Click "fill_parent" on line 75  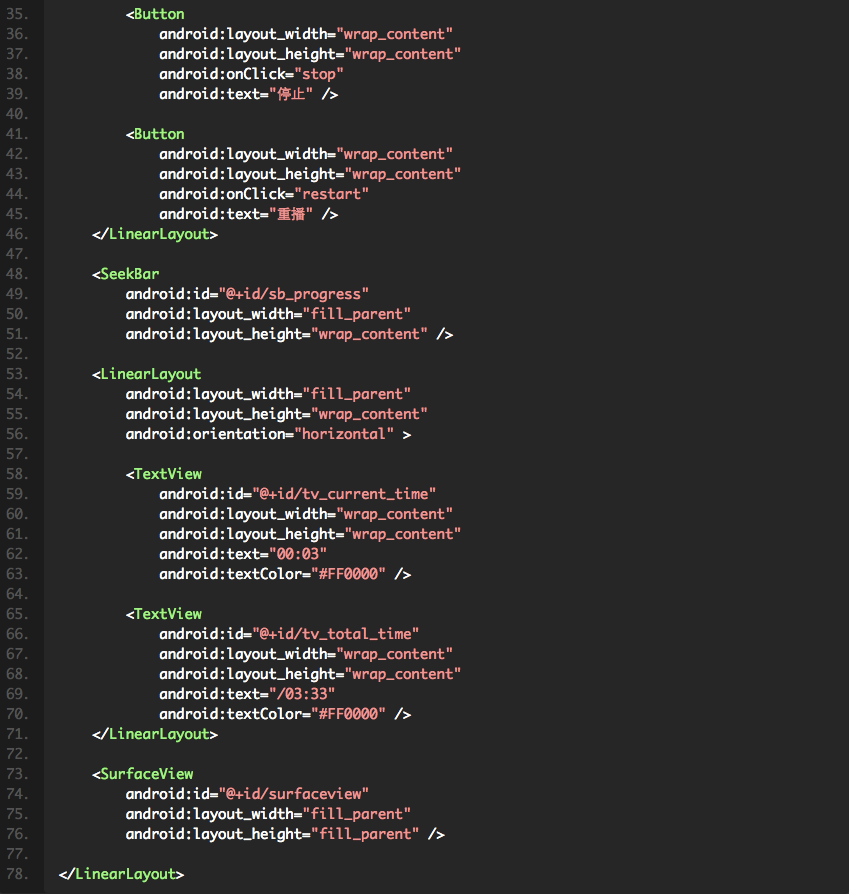pyautogui.click(x=356, y=814)
